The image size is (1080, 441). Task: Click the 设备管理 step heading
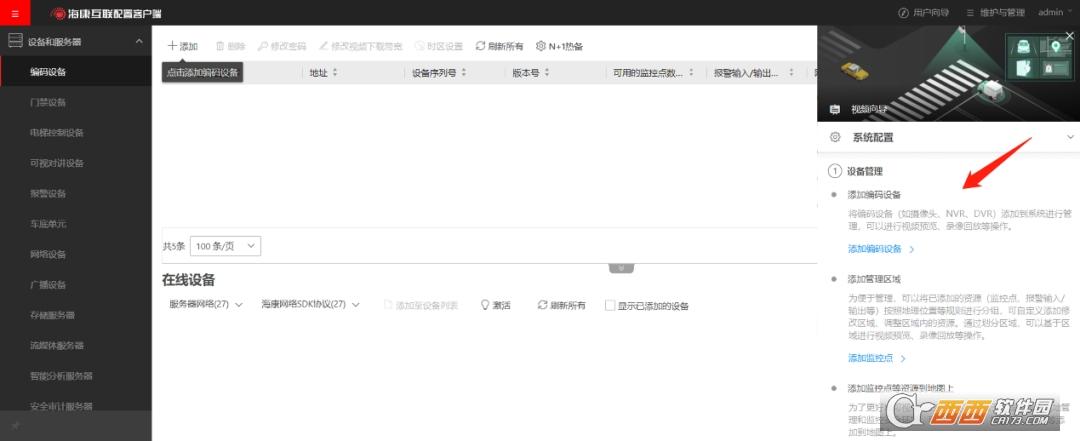[x=864, y=171]
